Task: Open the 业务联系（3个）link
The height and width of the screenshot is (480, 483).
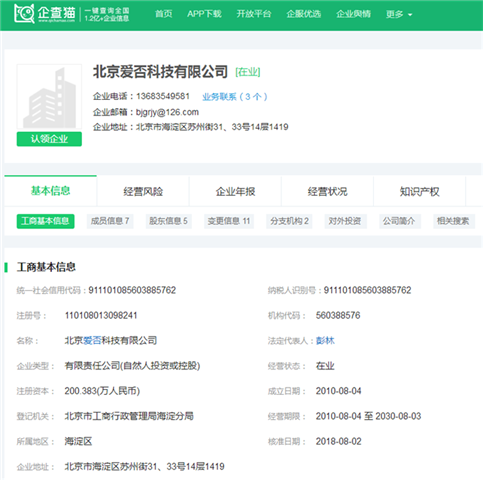Action: click(235, 97)
